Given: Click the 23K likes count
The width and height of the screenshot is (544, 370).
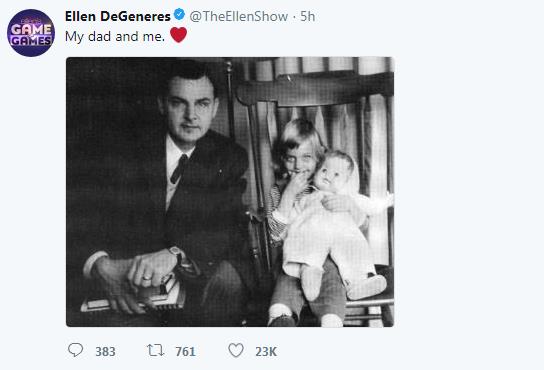Looking at the screenshot, I should tap(266, 352).
